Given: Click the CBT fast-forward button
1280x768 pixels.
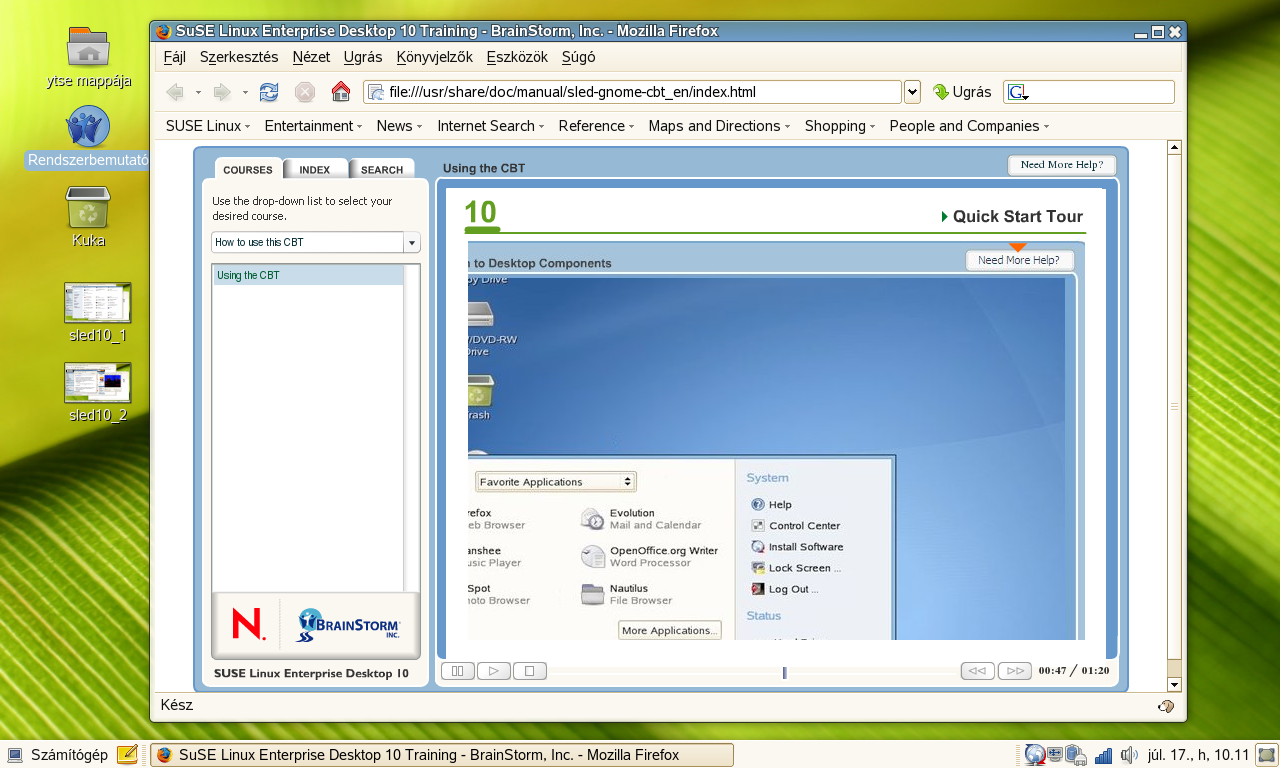Looking at the screenshot, I should 1014,671.
